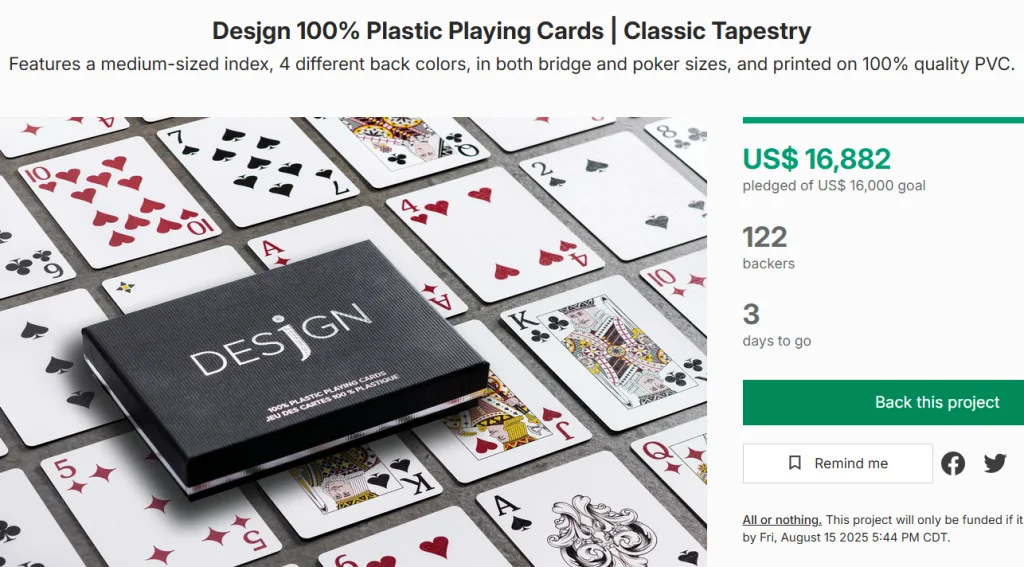Click the Facebook share icon

[953, 463]
